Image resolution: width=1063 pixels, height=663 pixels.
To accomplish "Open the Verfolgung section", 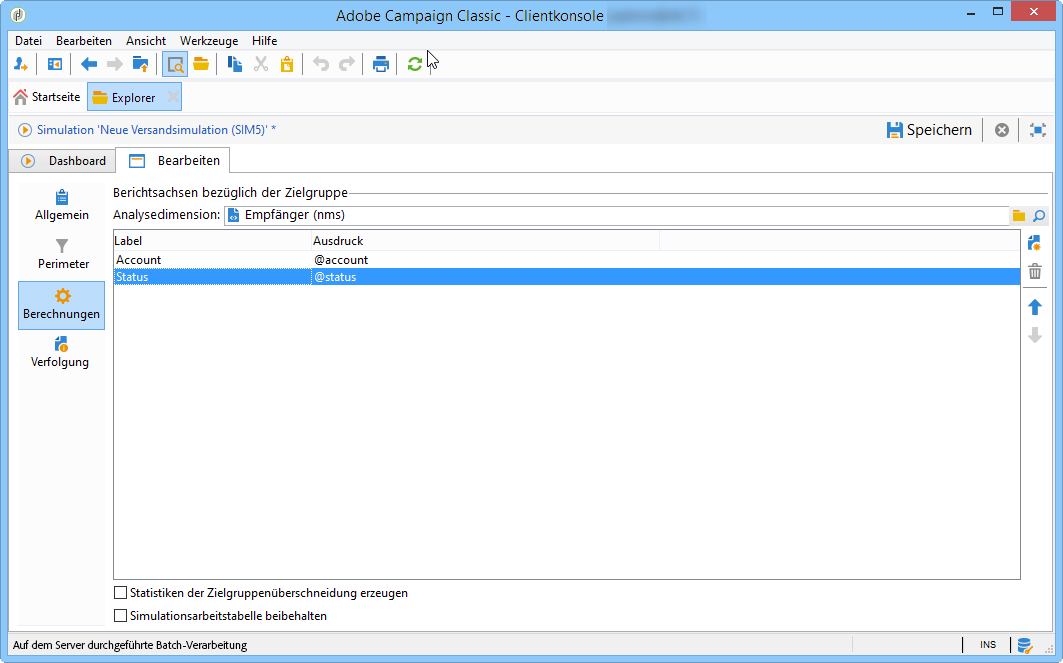I will coord(62,353).
